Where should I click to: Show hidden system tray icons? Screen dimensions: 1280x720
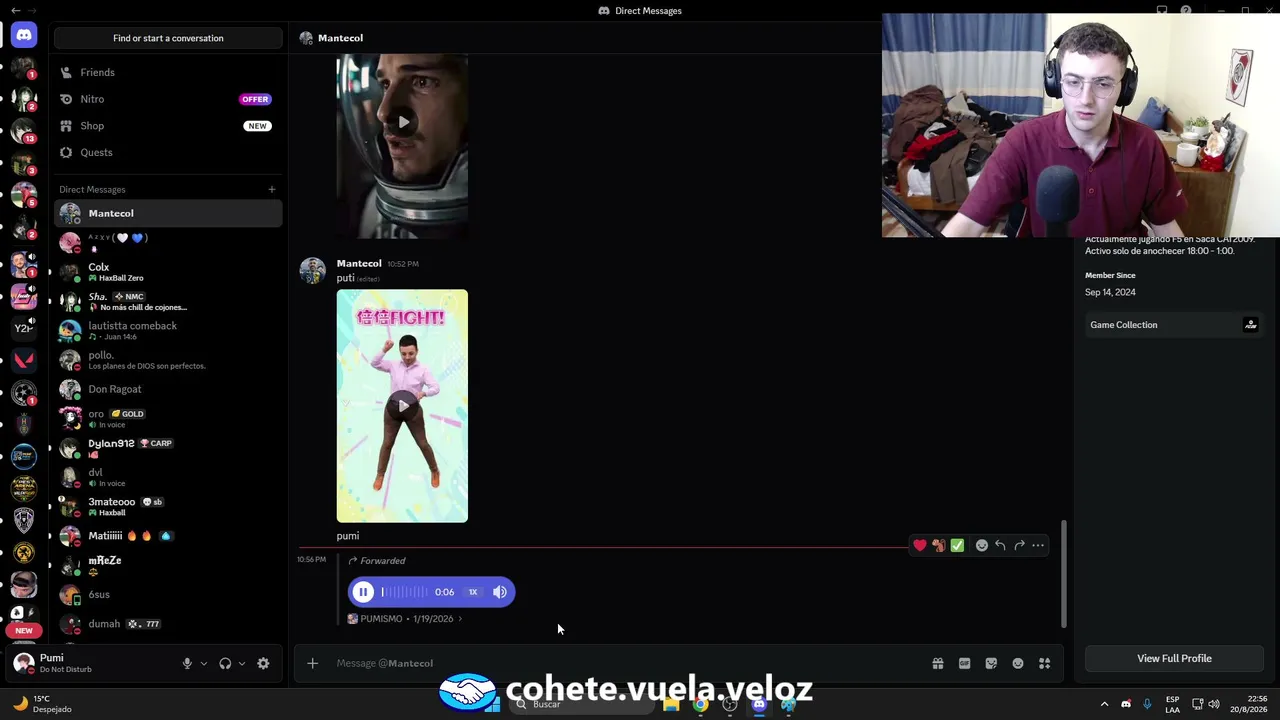[x=1104, y=704]
